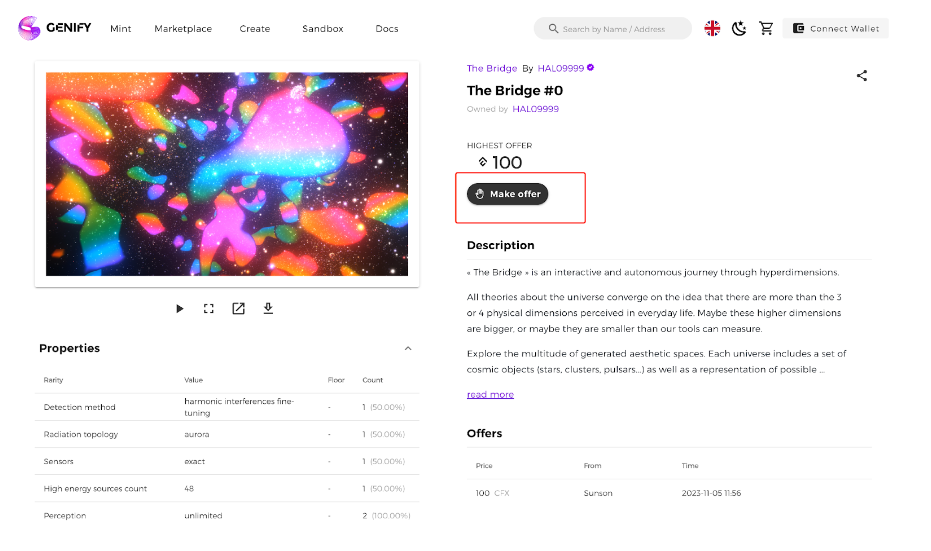Viewport: 931px width, 551px height.
Task: Open the language selector UK flag
Action: [x=712, y=28]
